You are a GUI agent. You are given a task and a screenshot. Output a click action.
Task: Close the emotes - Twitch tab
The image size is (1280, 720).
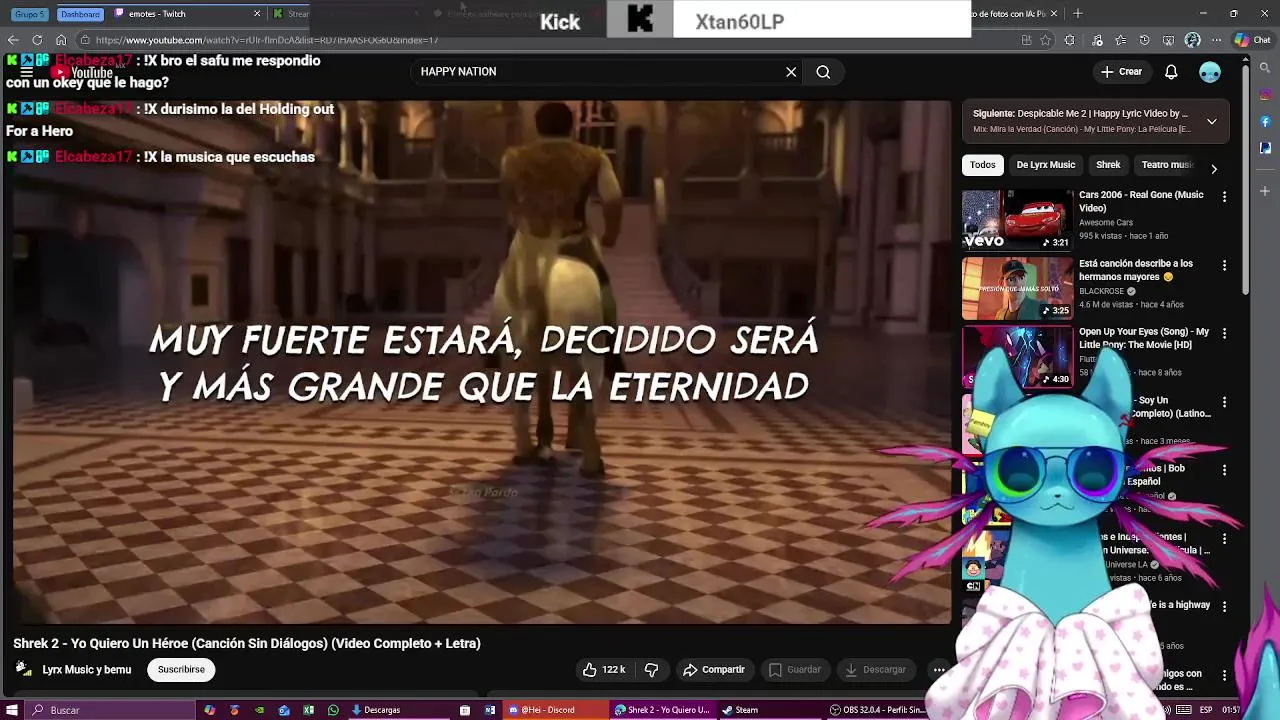(257, 14)
